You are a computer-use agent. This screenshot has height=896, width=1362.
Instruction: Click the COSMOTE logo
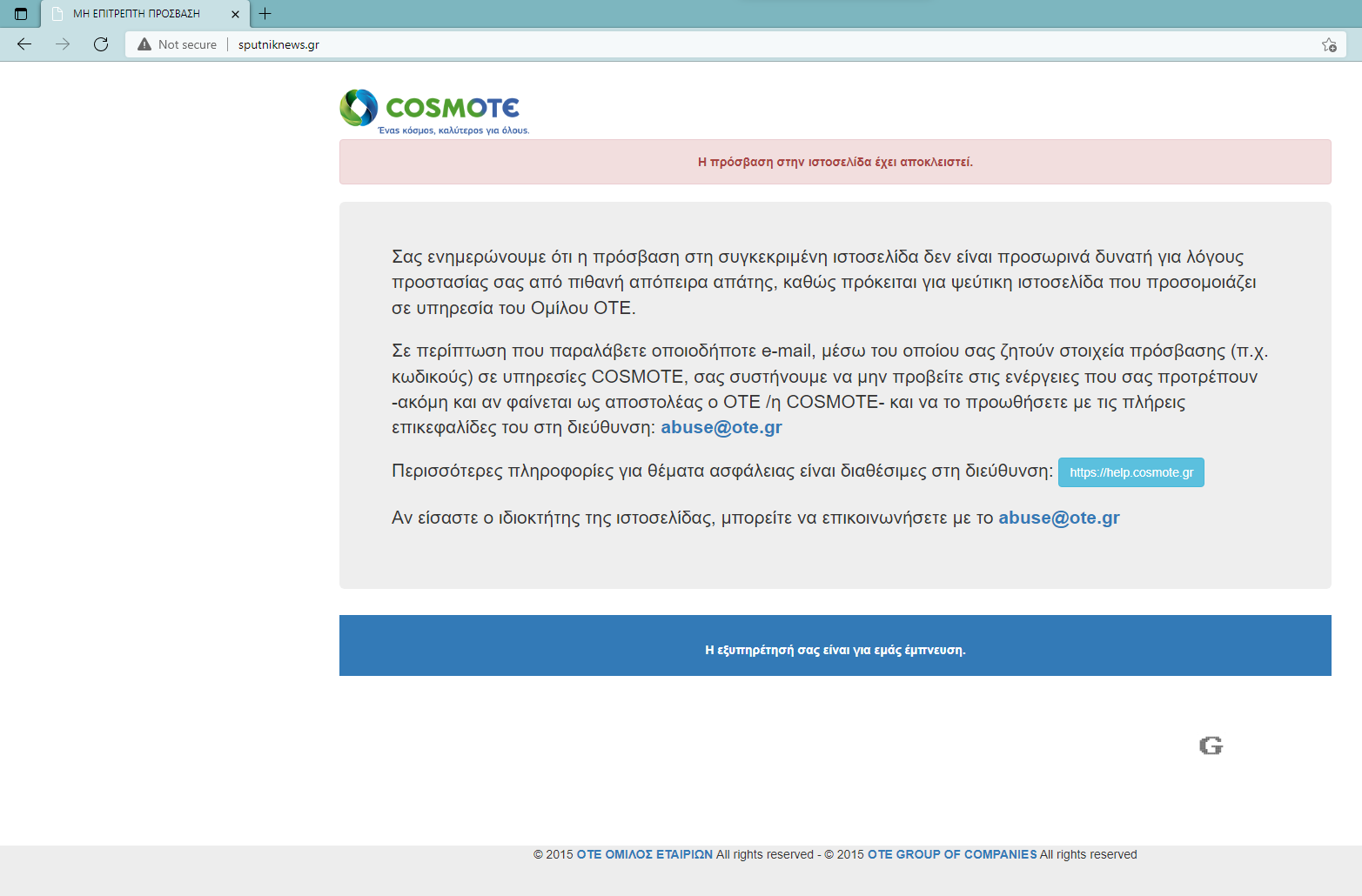tap(434, 112)
